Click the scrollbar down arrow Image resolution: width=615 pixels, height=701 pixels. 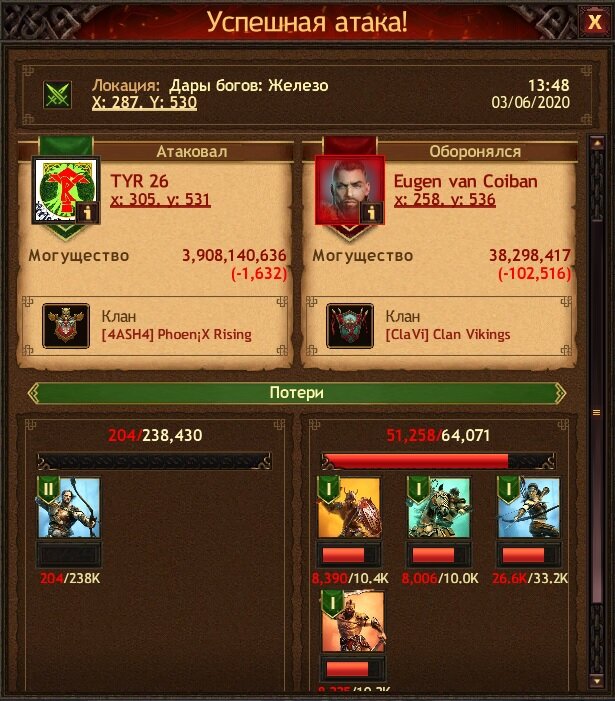point(597,681)
